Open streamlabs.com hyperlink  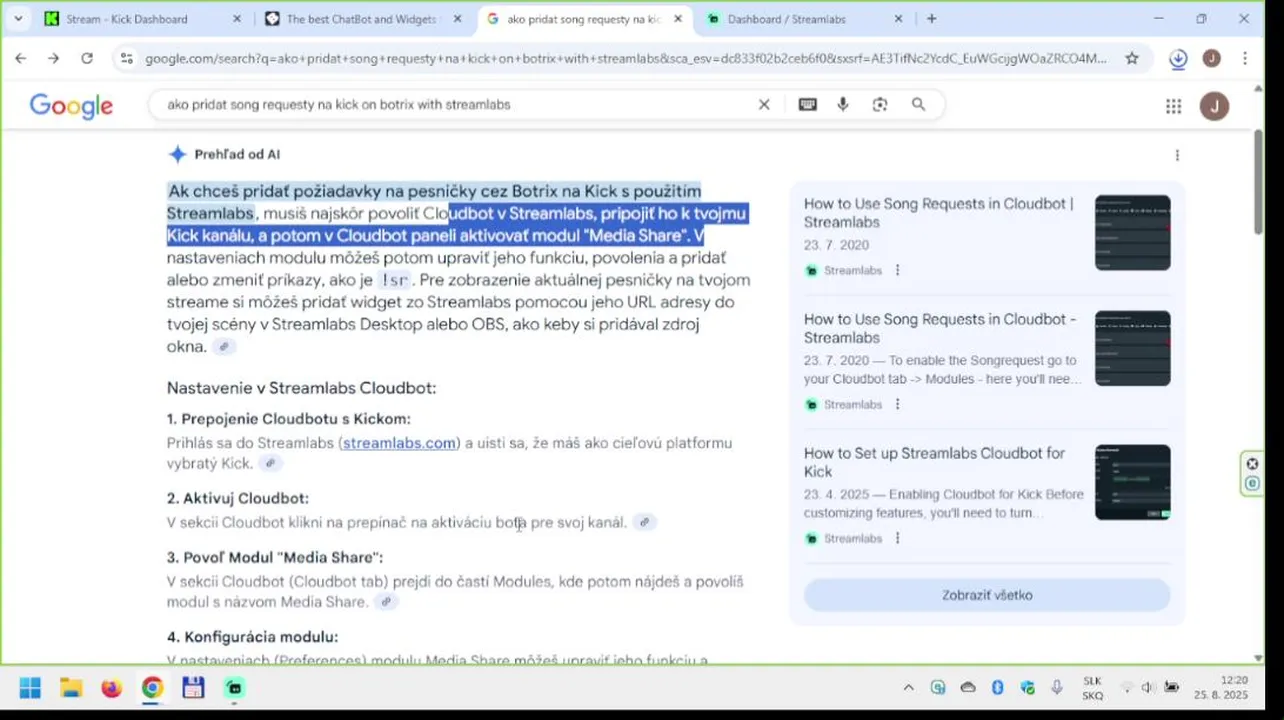click(399, 443)
